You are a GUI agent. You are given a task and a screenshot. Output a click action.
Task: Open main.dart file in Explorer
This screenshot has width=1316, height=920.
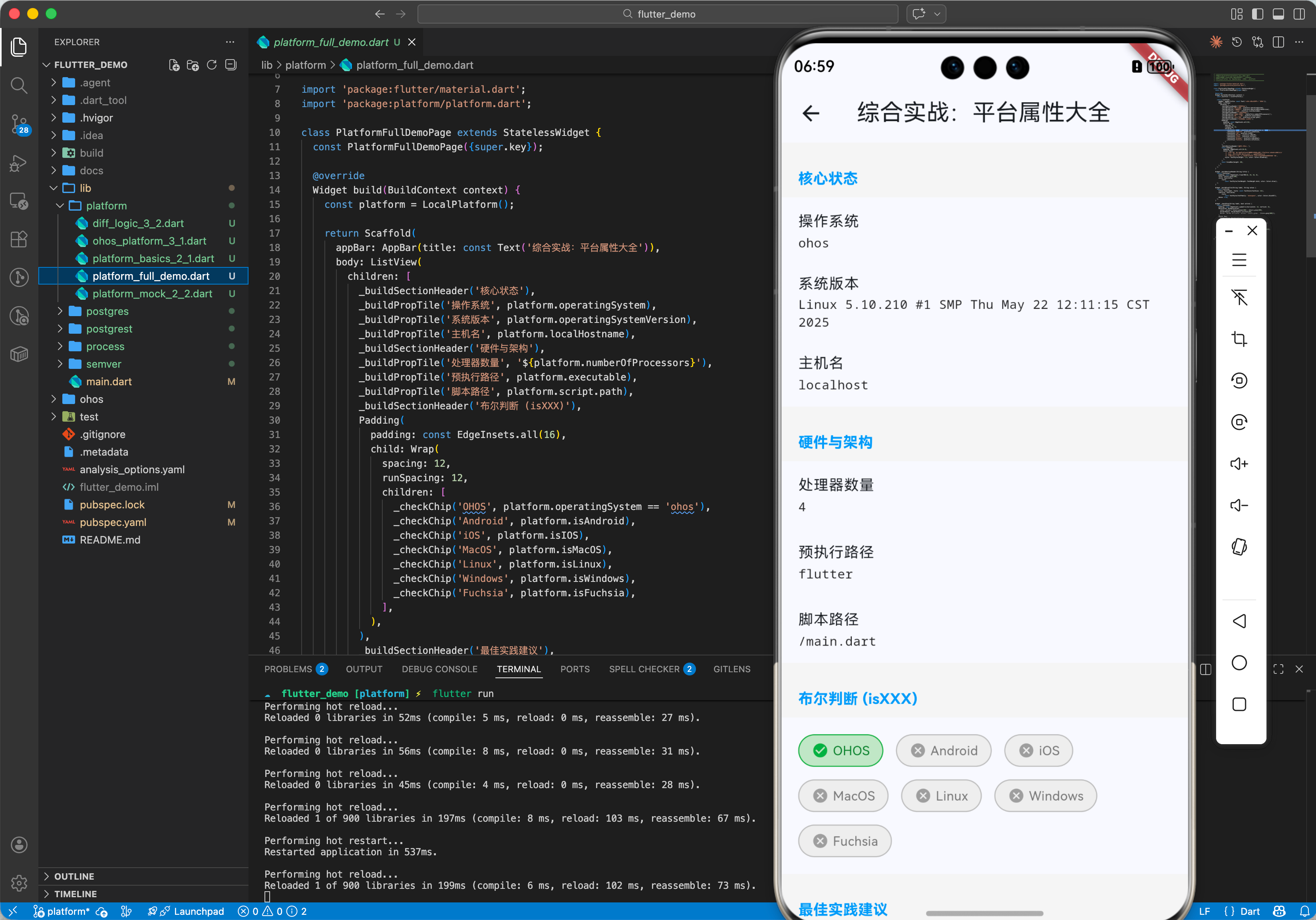point(108,381)
